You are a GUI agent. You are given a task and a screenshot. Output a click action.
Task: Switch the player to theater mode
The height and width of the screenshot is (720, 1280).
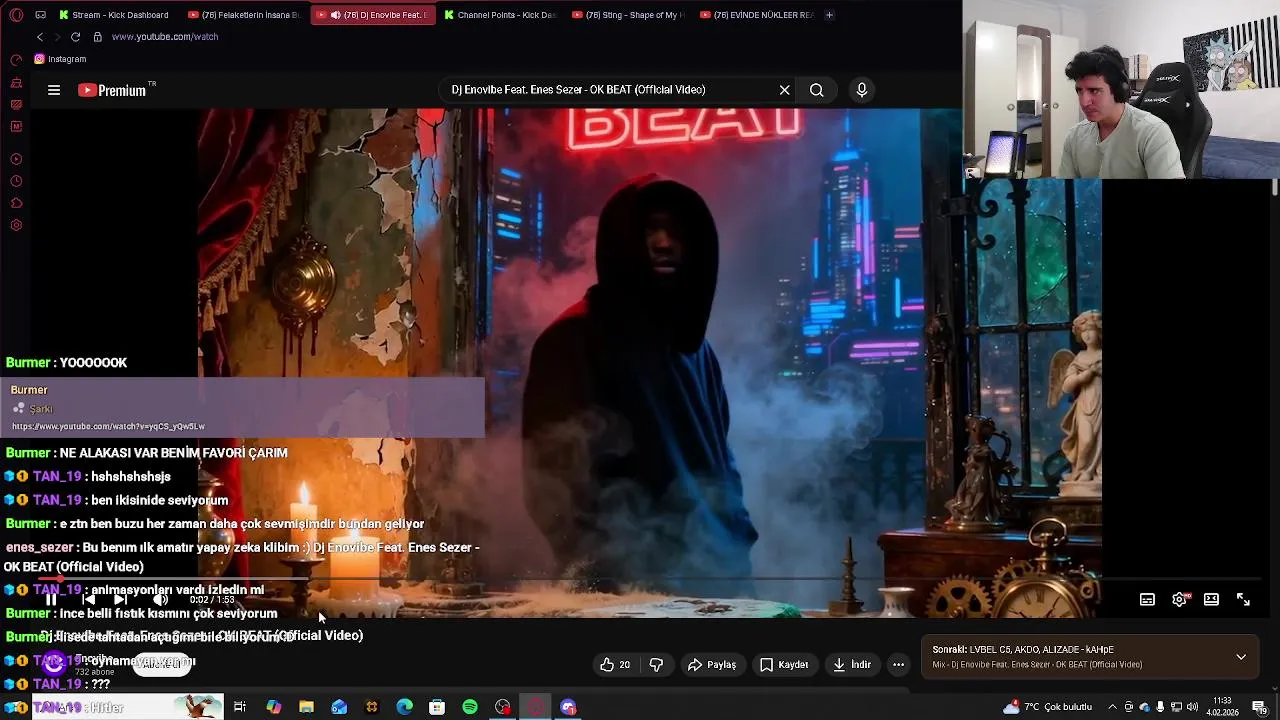(x=1211, y=600)
